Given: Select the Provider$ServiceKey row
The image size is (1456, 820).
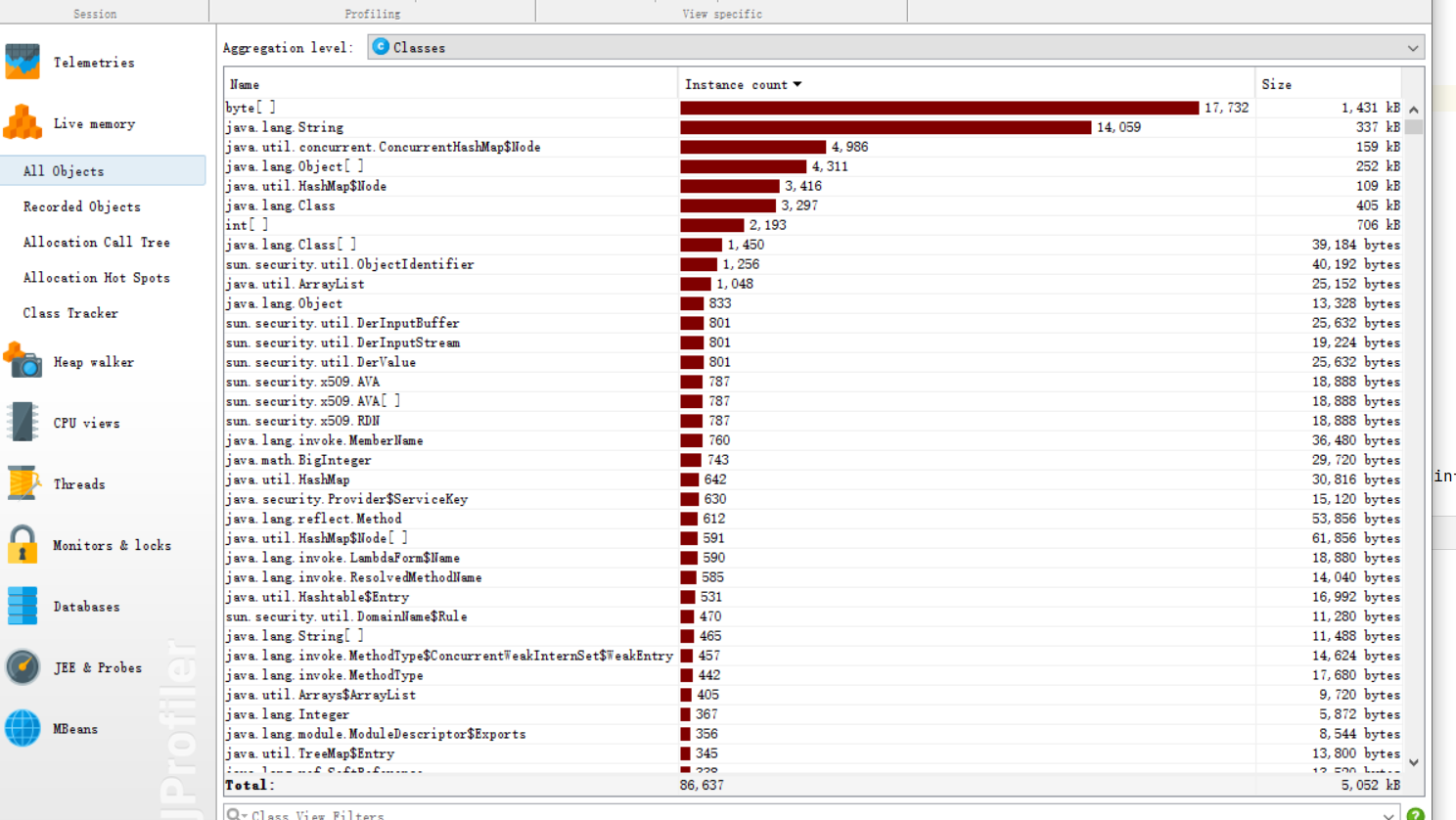Looking at the screenshot, I should [813, 499].
